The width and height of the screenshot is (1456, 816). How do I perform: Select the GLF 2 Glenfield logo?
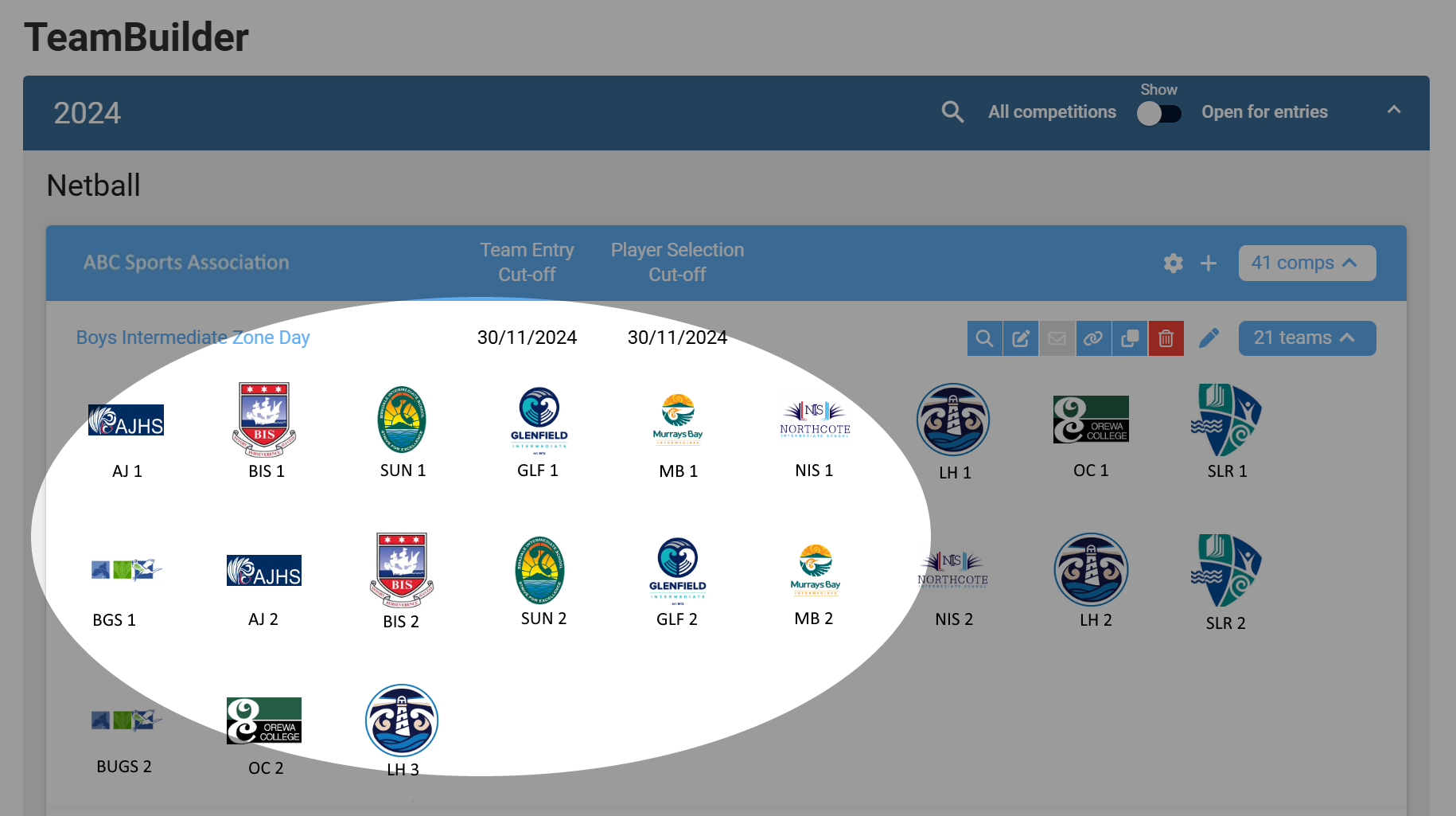[678, 570]
